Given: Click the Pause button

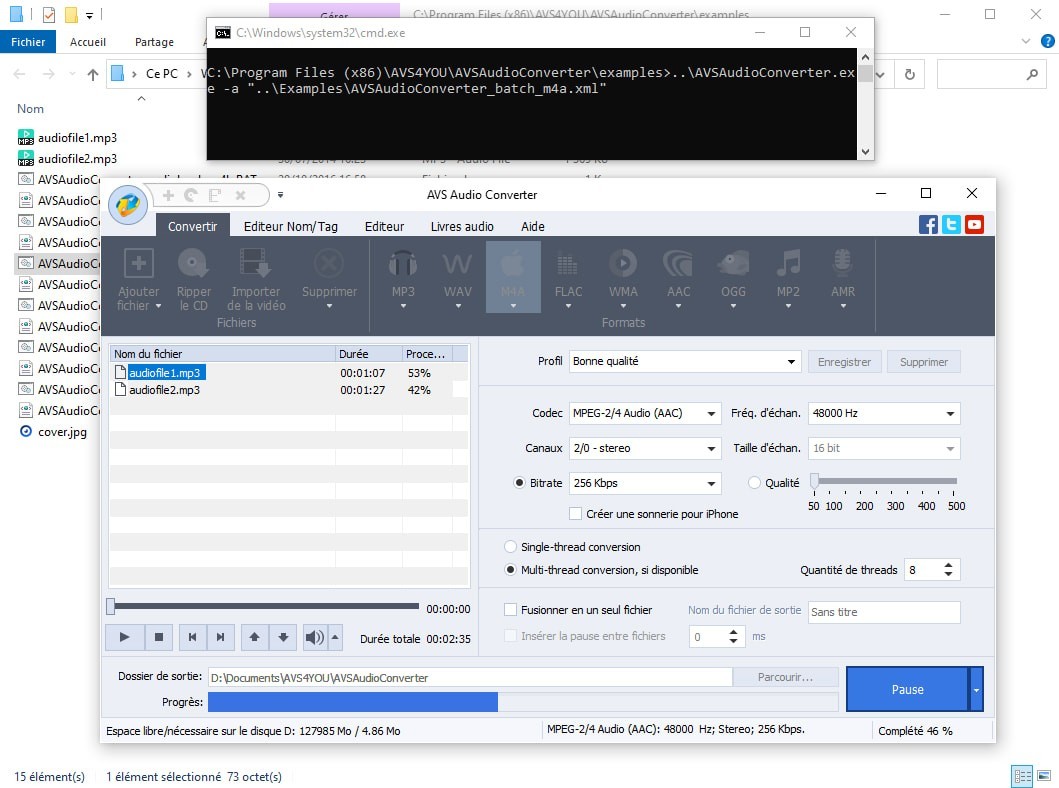Looking at the screenshot, I should [907, 689].
